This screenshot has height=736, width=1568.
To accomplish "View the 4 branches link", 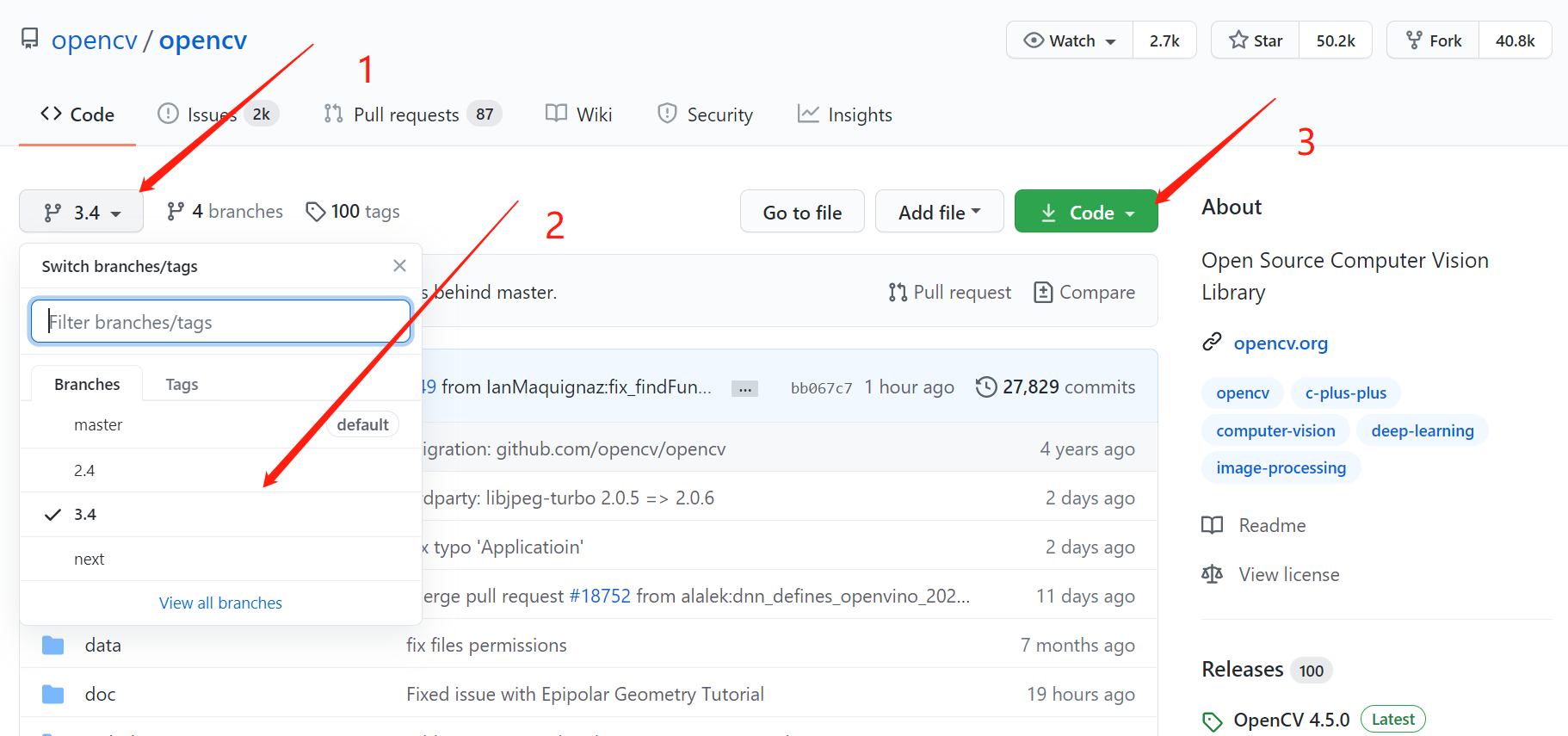I will 225,212.
